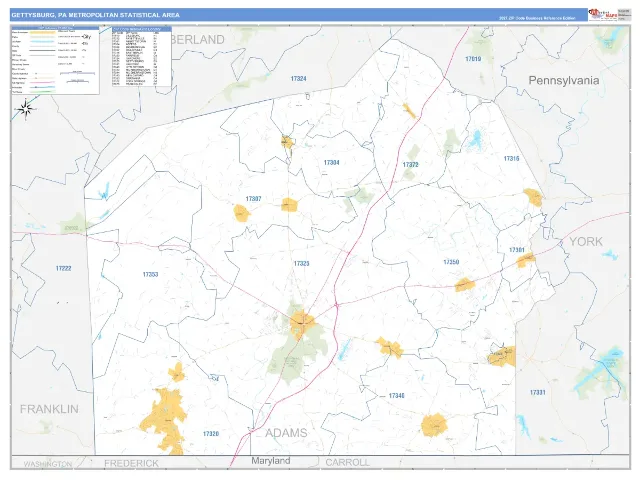This screenshot has width=640, height=480.
Task: Click the partial BERLAND county label
Action: [x=198, y=40]
